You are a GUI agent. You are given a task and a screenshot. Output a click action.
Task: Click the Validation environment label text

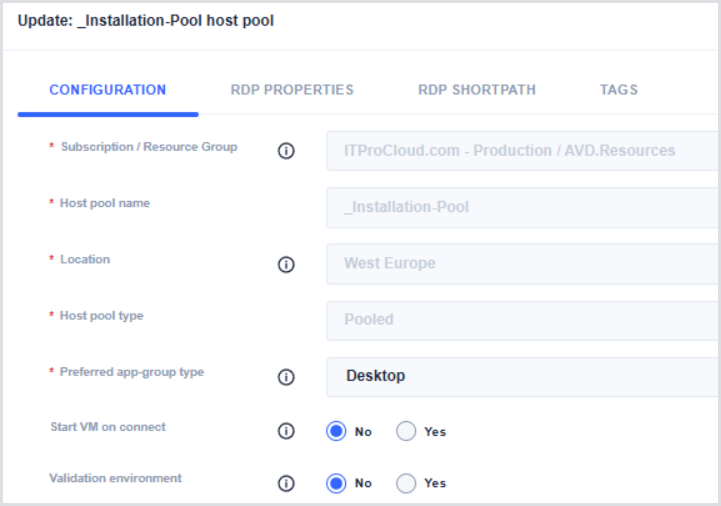click(115, 479)
